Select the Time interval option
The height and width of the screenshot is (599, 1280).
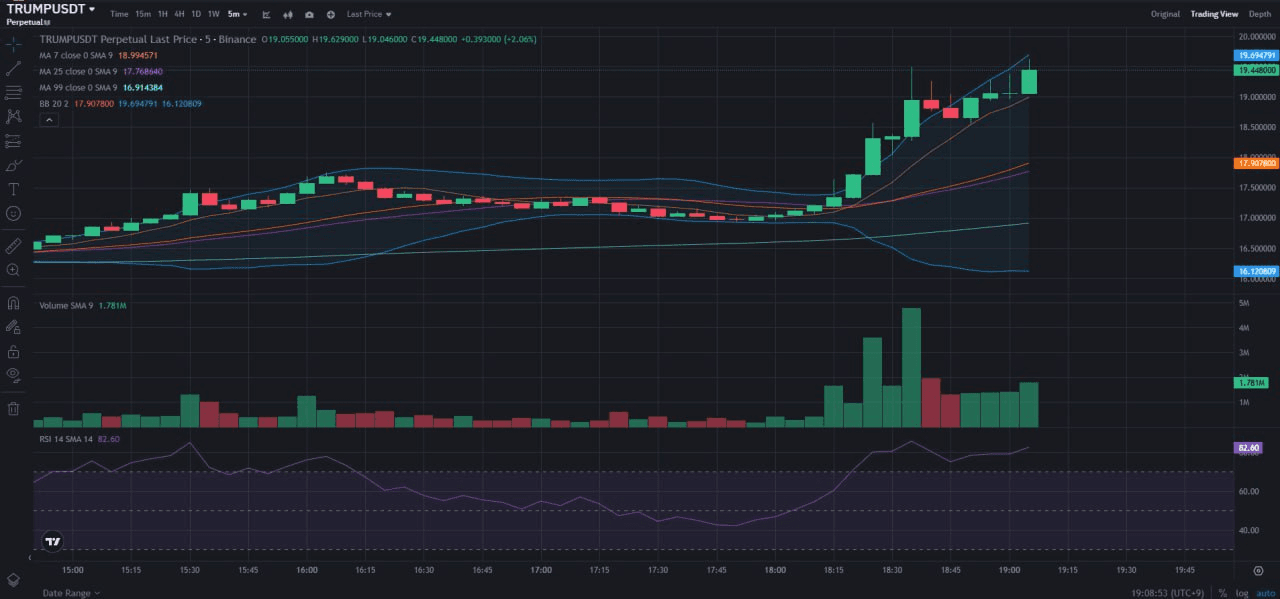[x=119, y=15]
